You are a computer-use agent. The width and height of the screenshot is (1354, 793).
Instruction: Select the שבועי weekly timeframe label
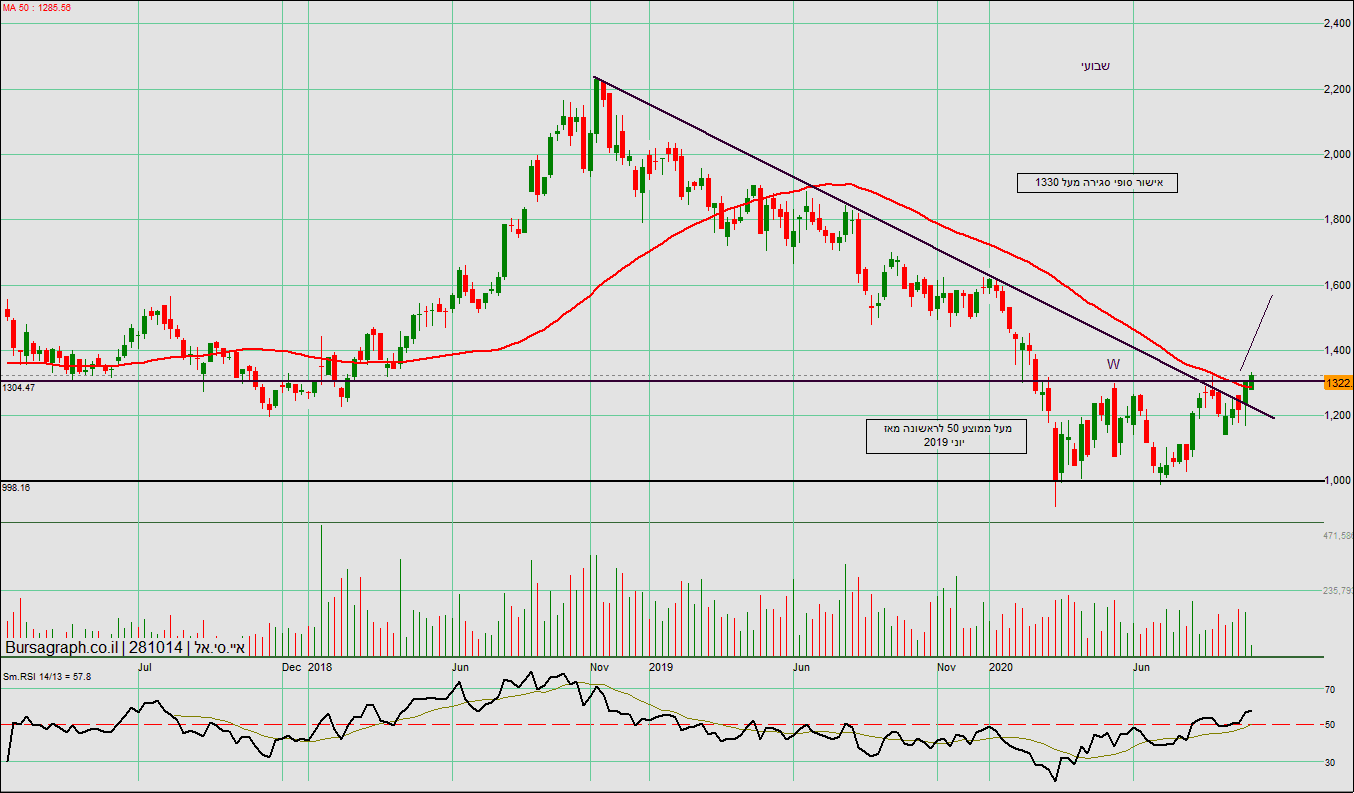1095,66
